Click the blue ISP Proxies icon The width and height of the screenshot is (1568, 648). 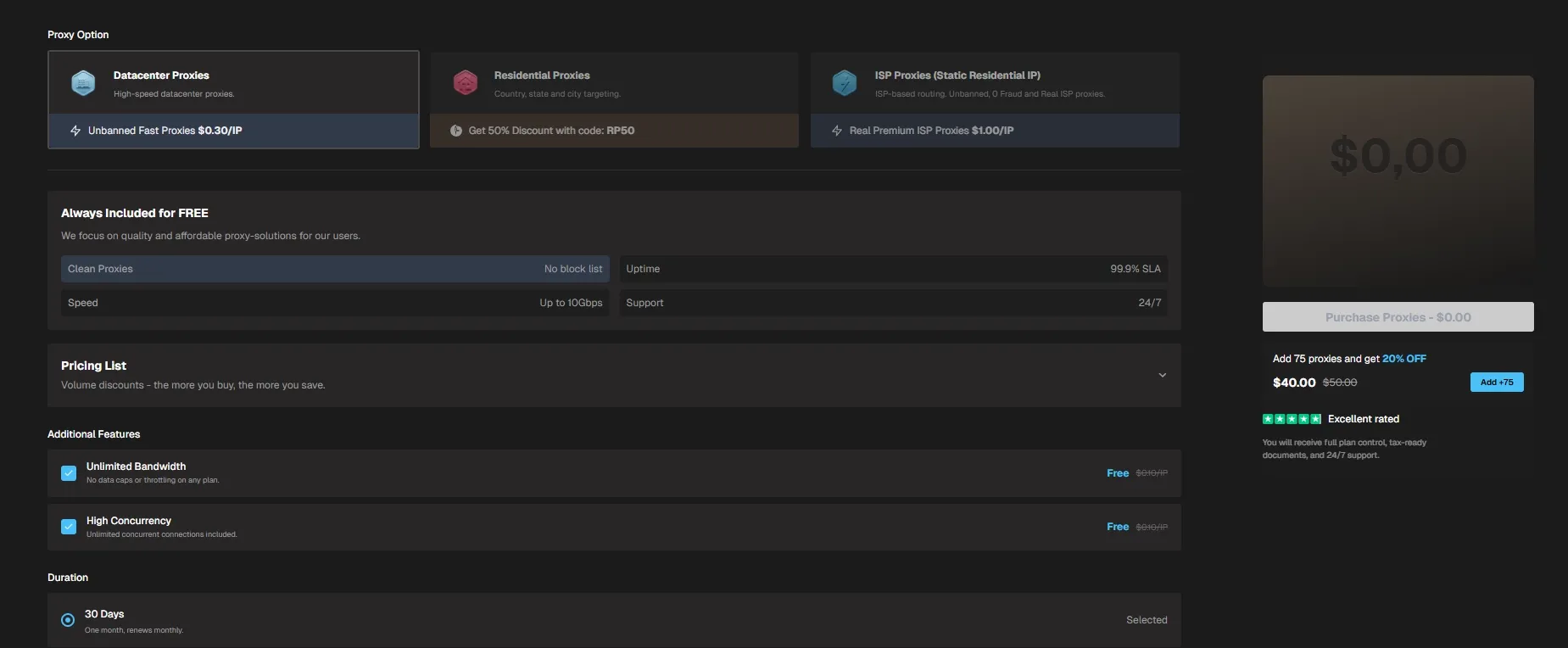(845, 83)
